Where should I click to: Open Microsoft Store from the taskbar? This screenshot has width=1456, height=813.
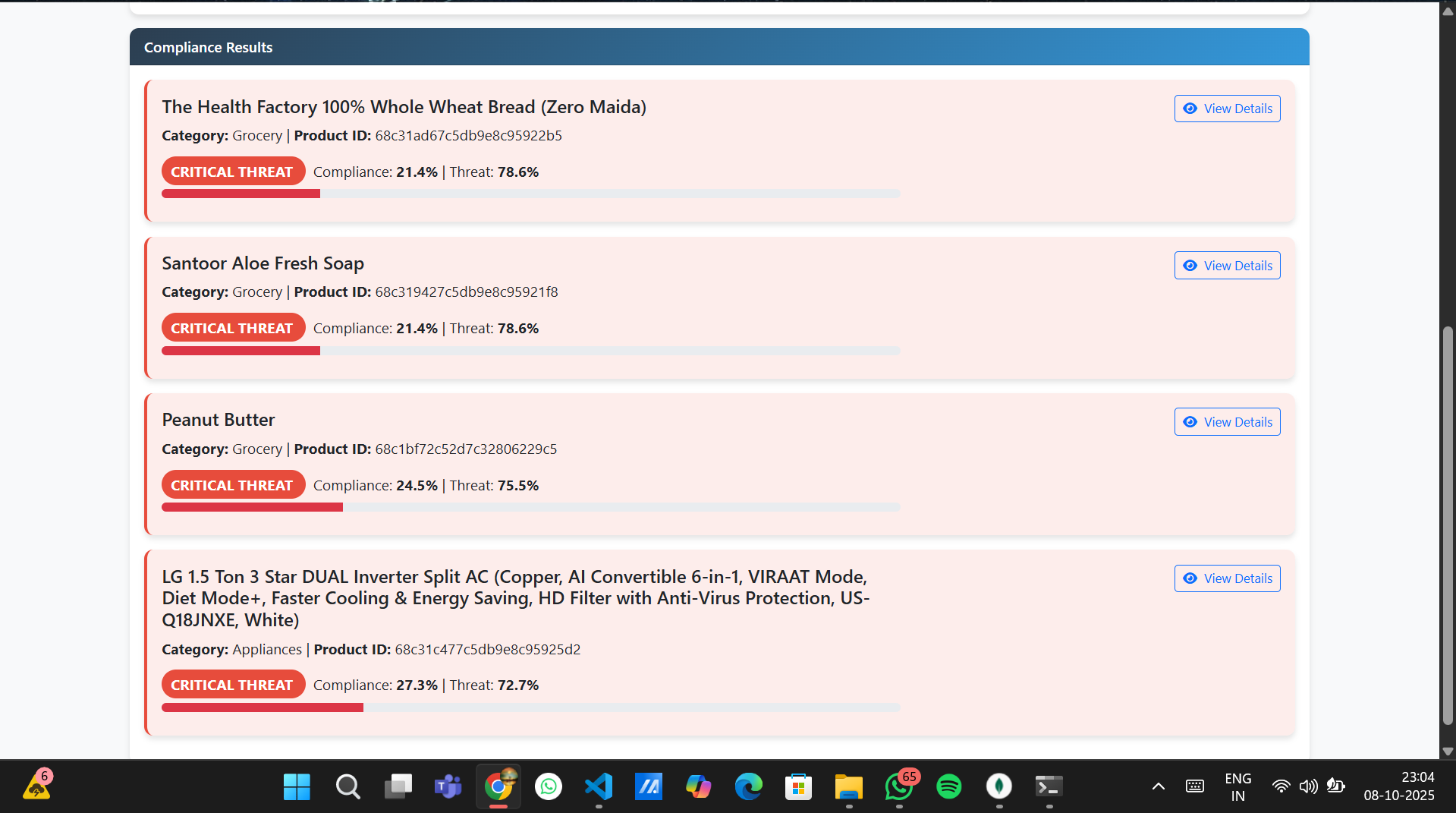[x=798, y=786]
